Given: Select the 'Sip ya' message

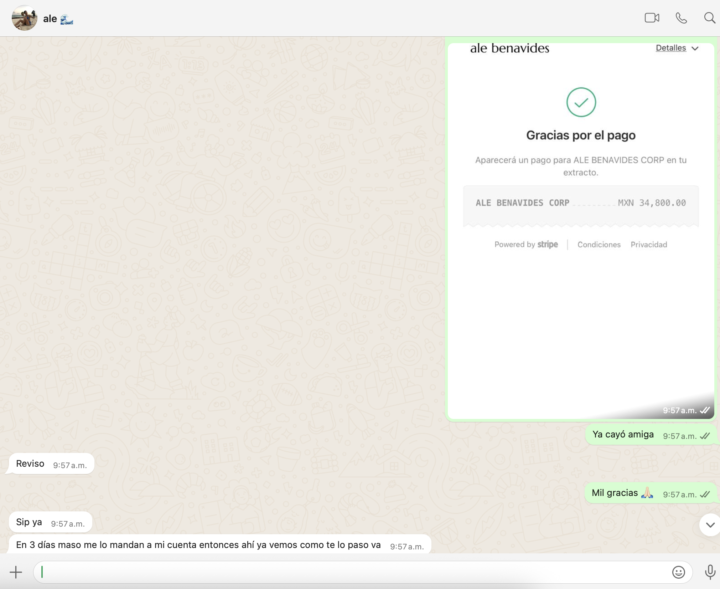Looking at the screenshot, I should 50,522.
